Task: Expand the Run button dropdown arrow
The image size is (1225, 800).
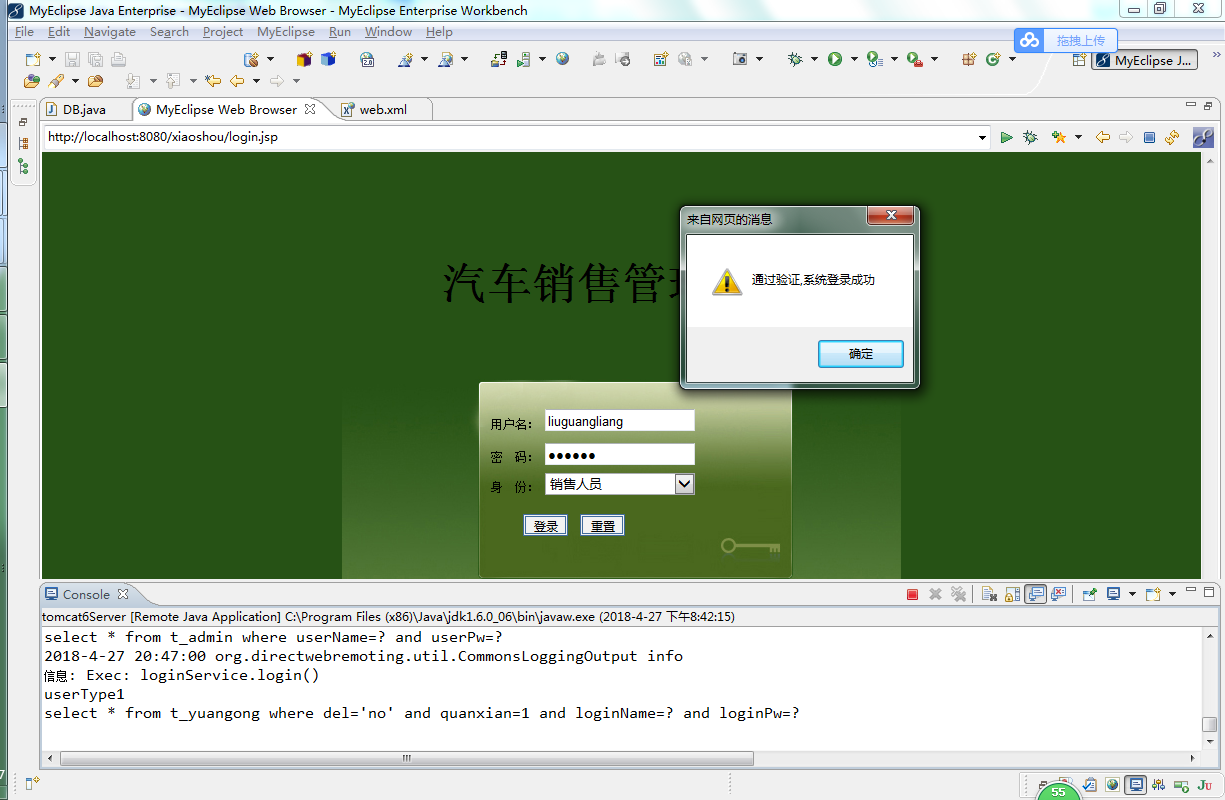Action: point(854,60)
